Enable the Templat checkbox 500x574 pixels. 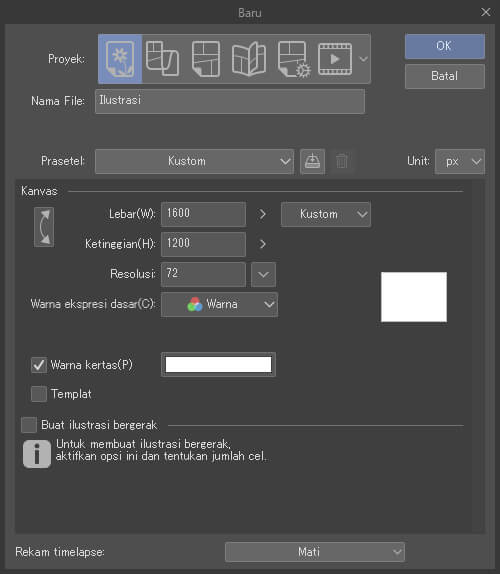tap(39, 394)
